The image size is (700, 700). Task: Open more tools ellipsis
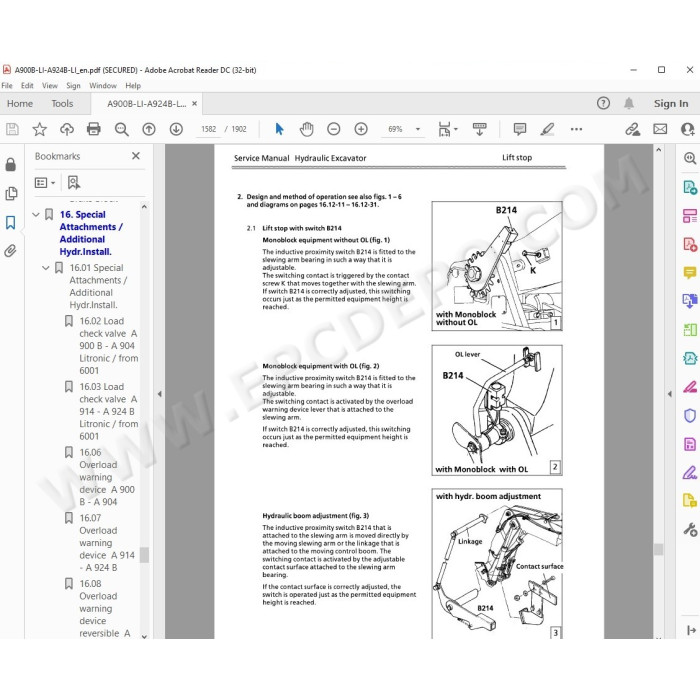[x=576, y=129]
